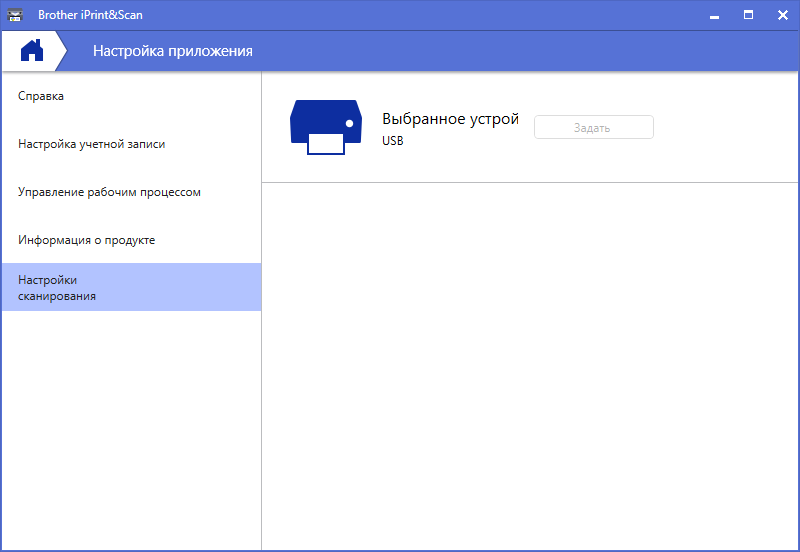Select Настройка учетной записи in sidebar

[92, 144]
